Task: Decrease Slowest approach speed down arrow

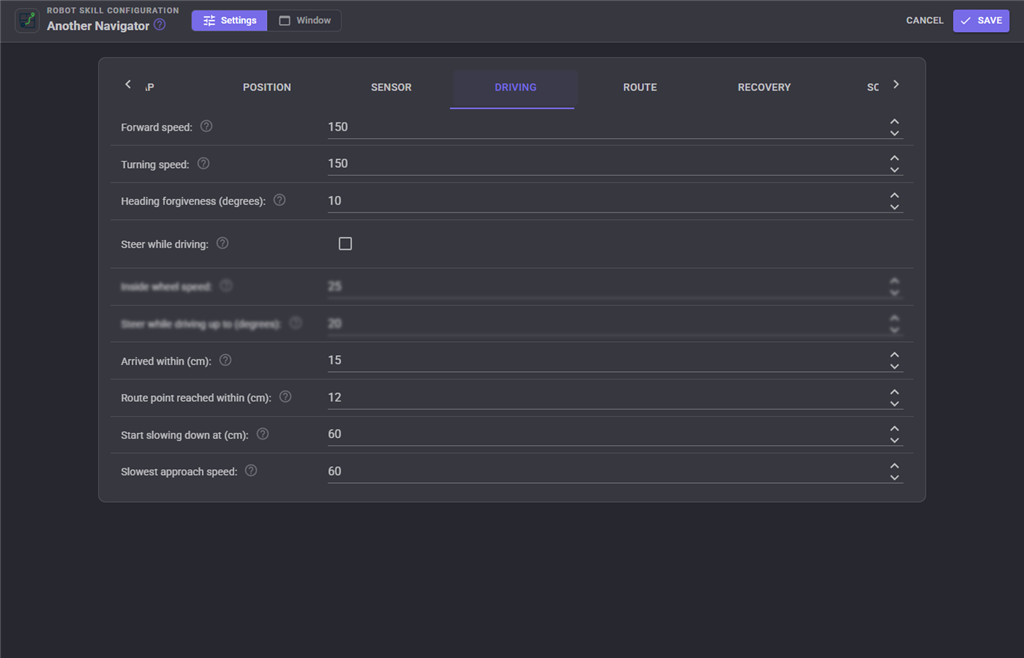Action: (x=895, y=477)
